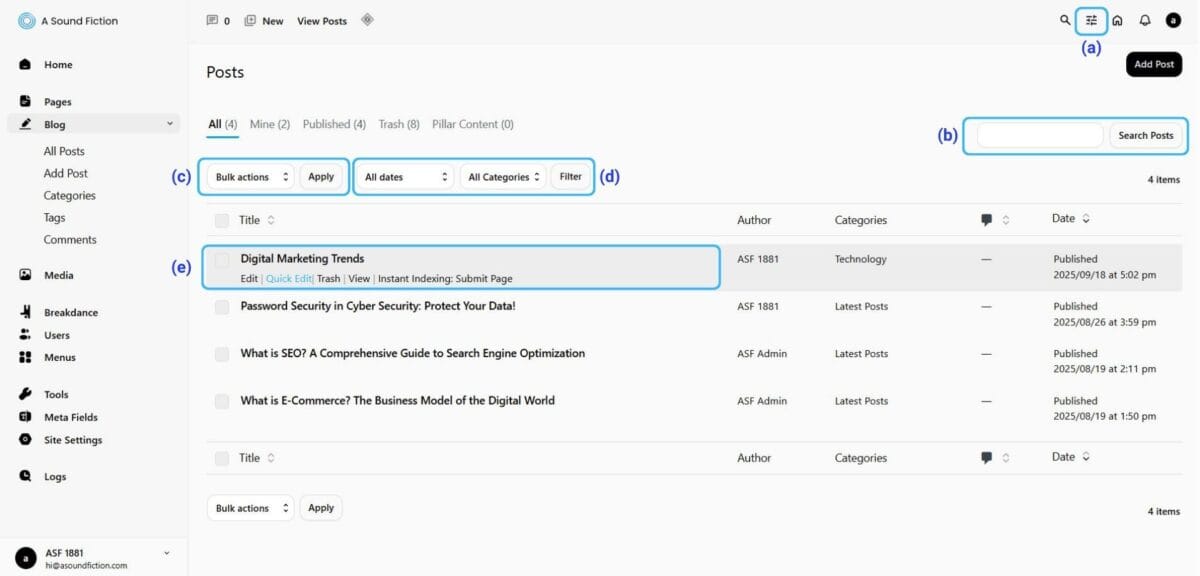Open the screen options sliders icon
Image resolution: width=1200 pixels, height=576 pixels.
[1091, 20]
